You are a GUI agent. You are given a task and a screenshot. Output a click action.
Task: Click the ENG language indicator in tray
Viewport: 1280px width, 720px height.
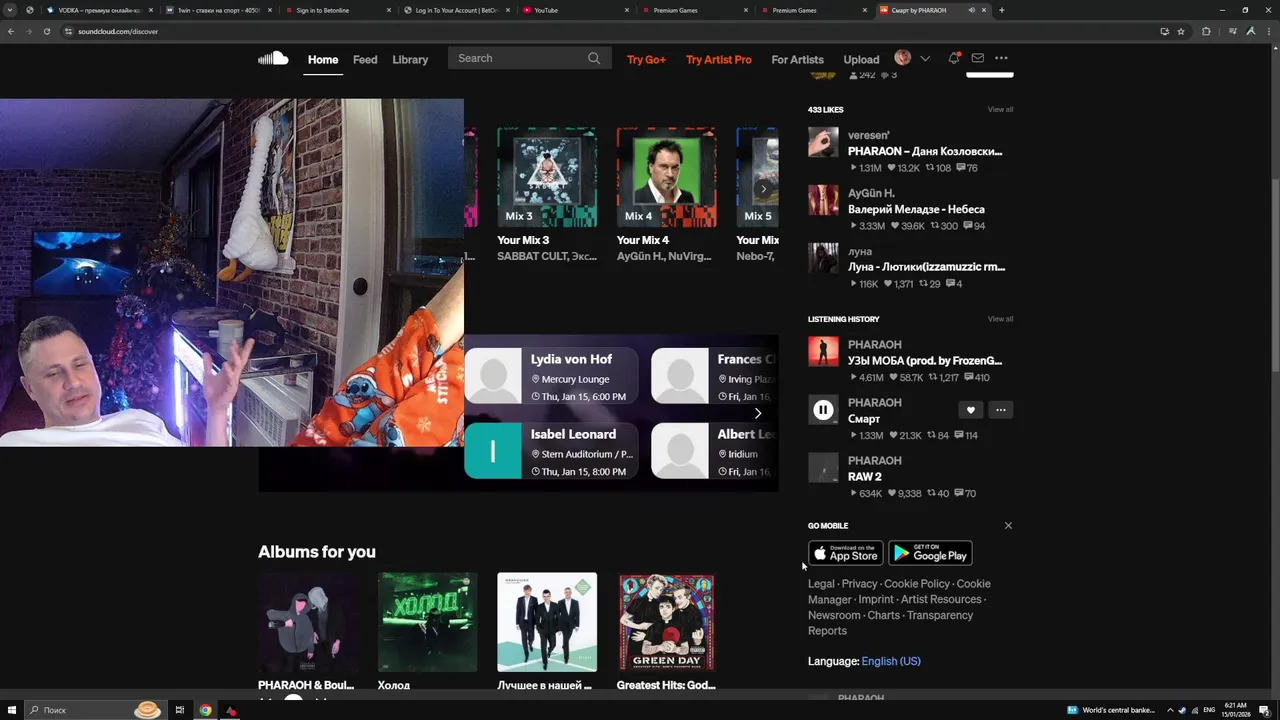1209,710
